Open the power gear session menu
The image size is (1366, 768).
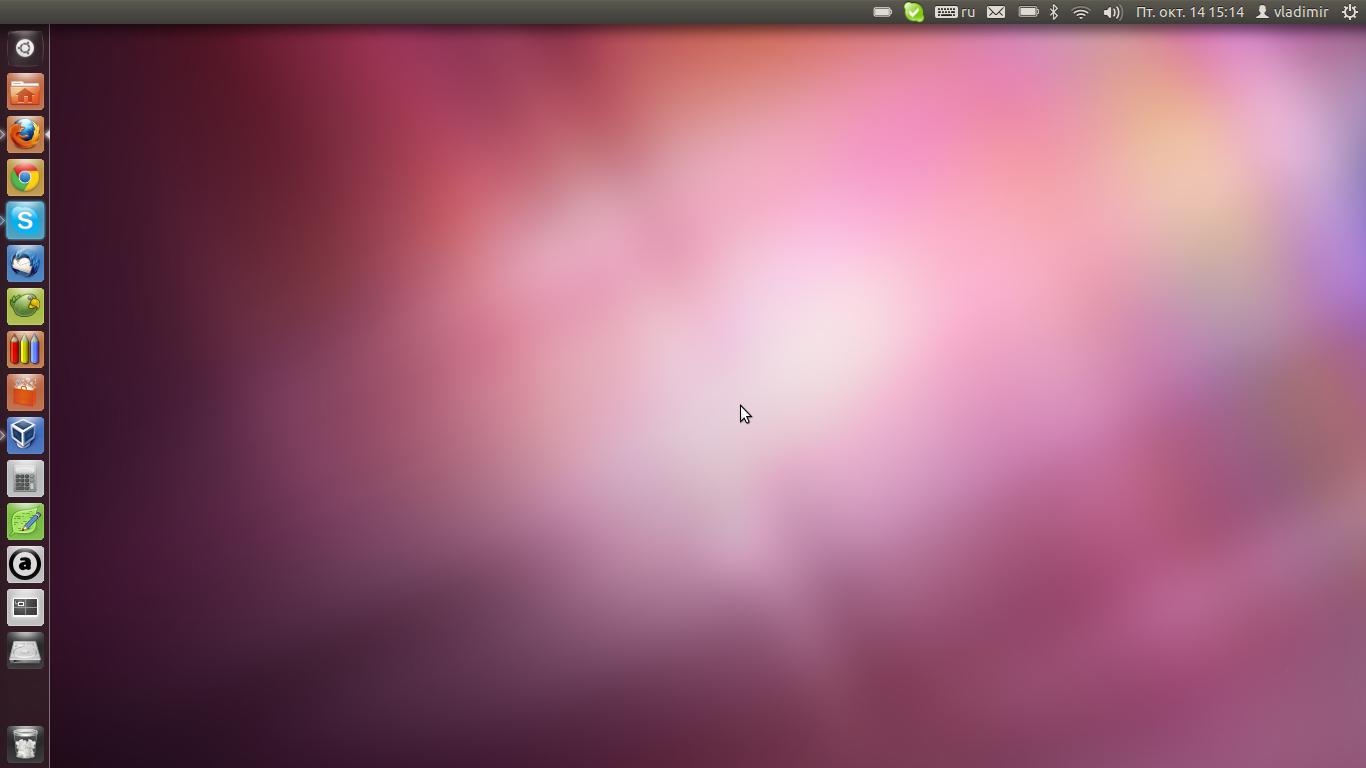point(1349,12)
